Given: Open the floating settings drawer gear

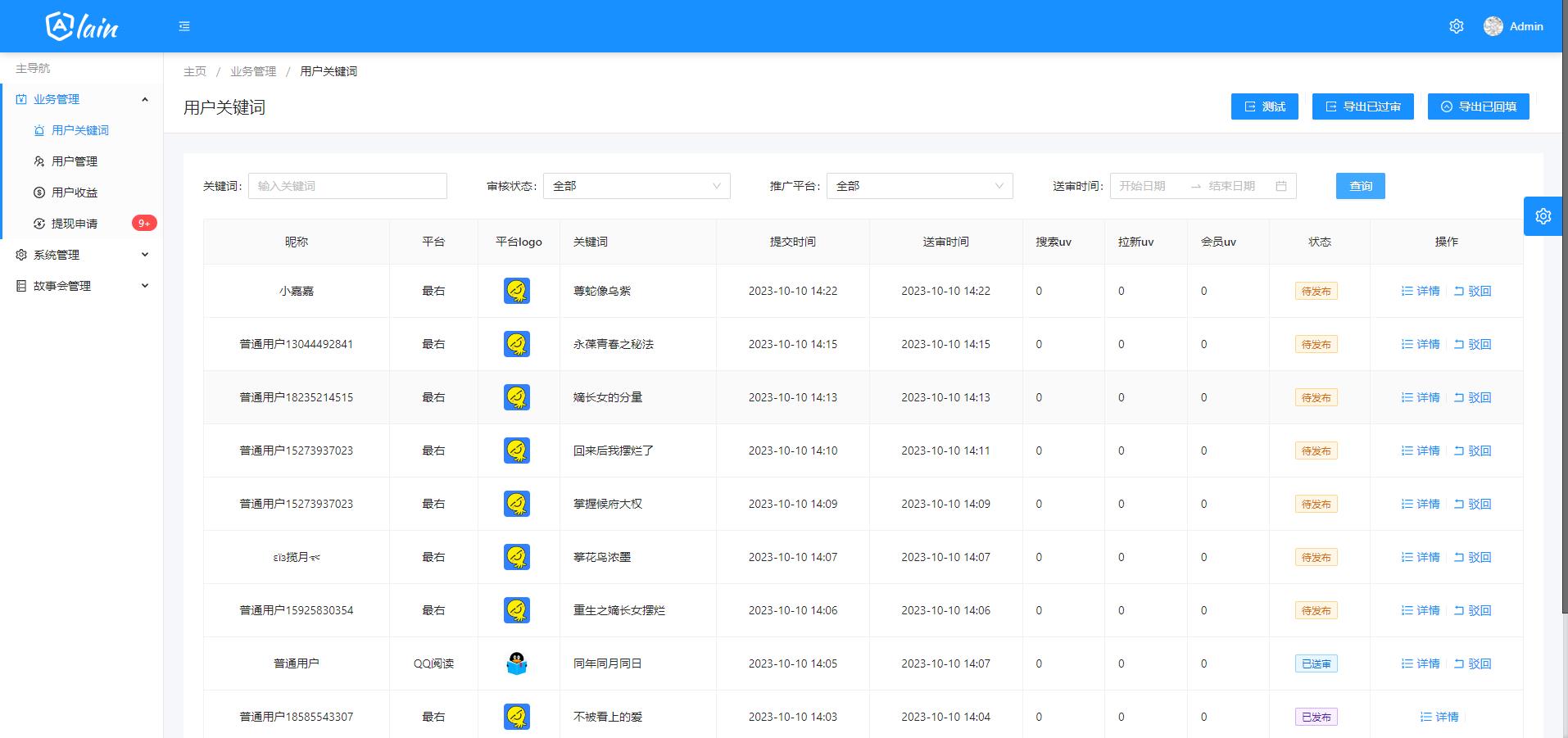Looking at the screenshot, I should tap(1543, 216).
